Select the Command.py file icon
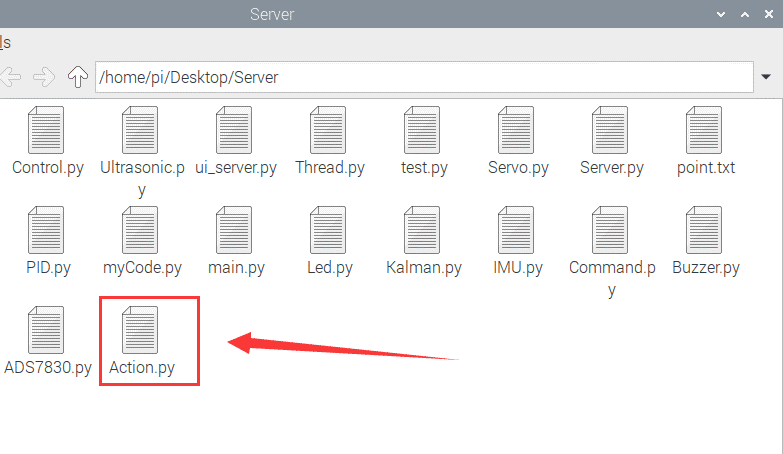The width and height of the screenshot is (783, 454). [610, 230]
